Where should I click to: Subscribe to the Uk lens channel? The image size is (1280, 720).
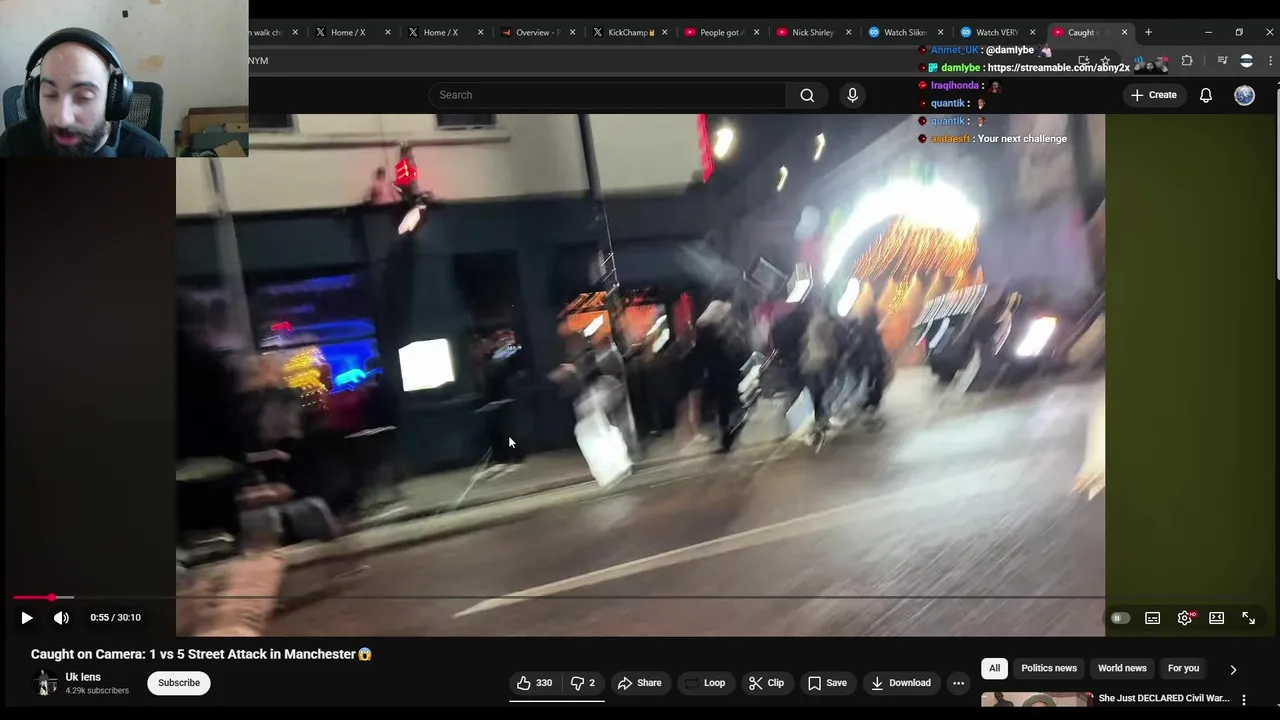tap(179, 683)
